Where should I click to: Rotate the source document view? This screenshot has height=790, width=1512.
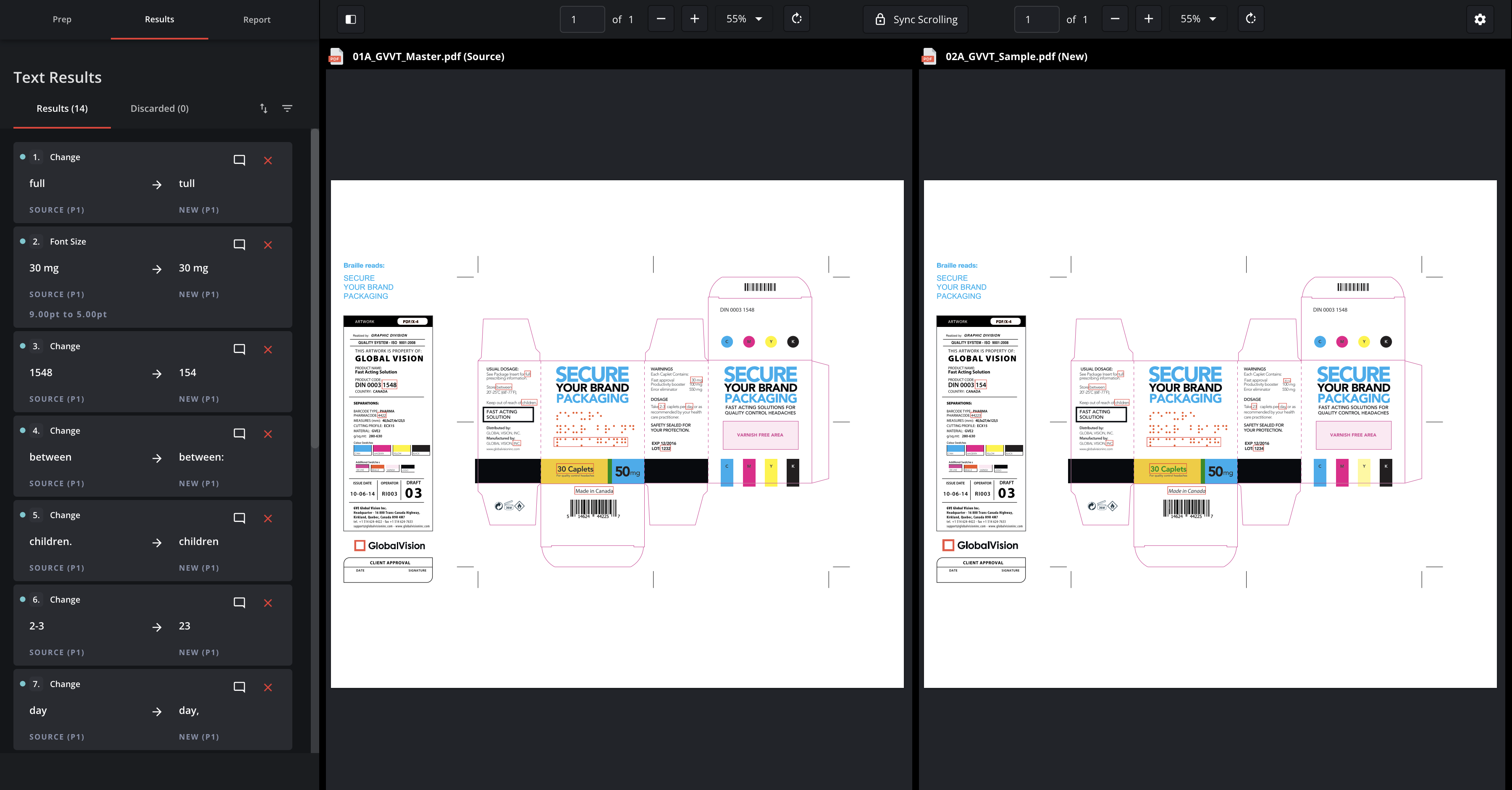tap(796, 19)
